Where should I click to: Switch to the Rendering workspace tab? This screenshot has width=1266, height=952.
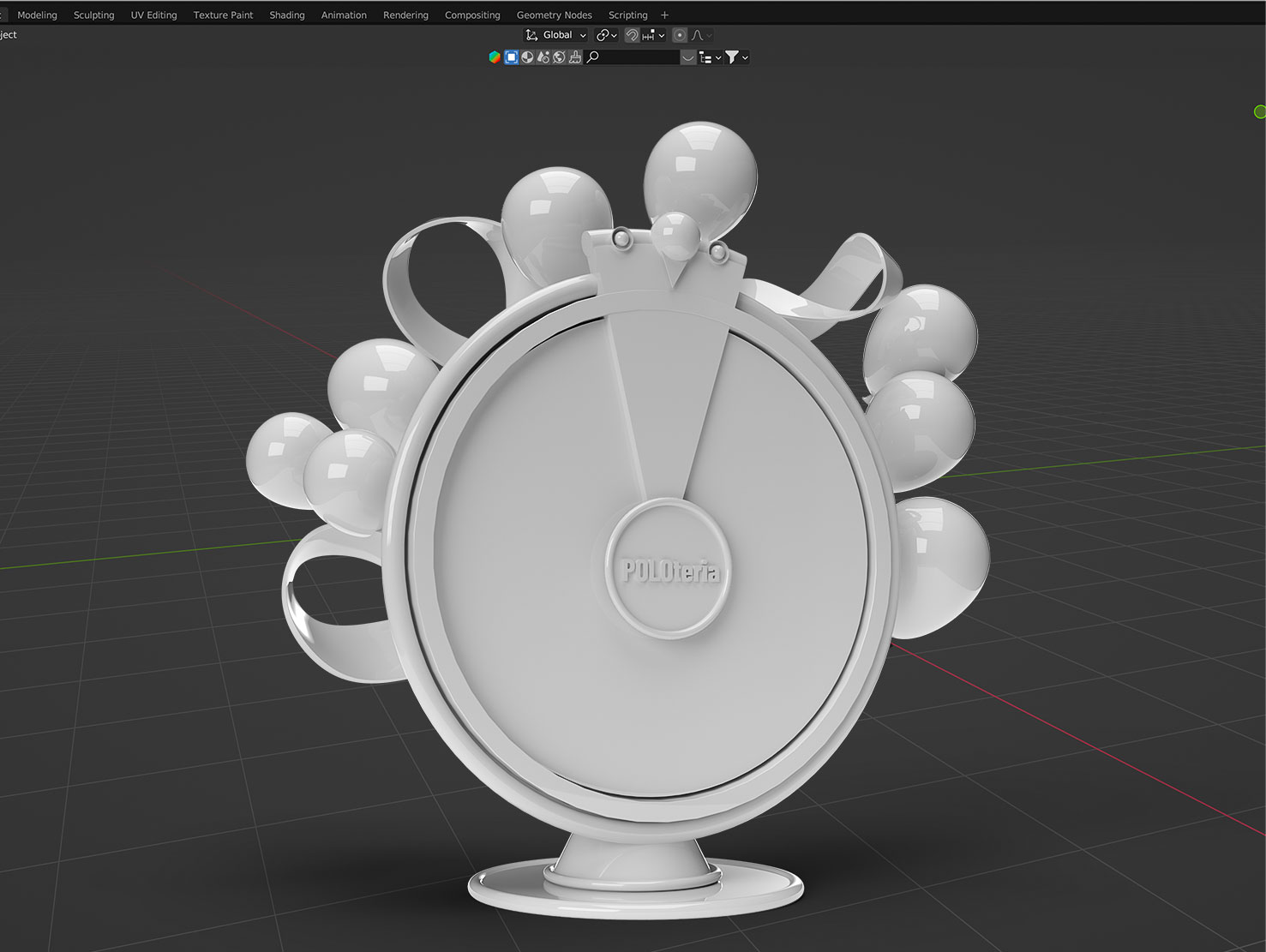[405, 15]
